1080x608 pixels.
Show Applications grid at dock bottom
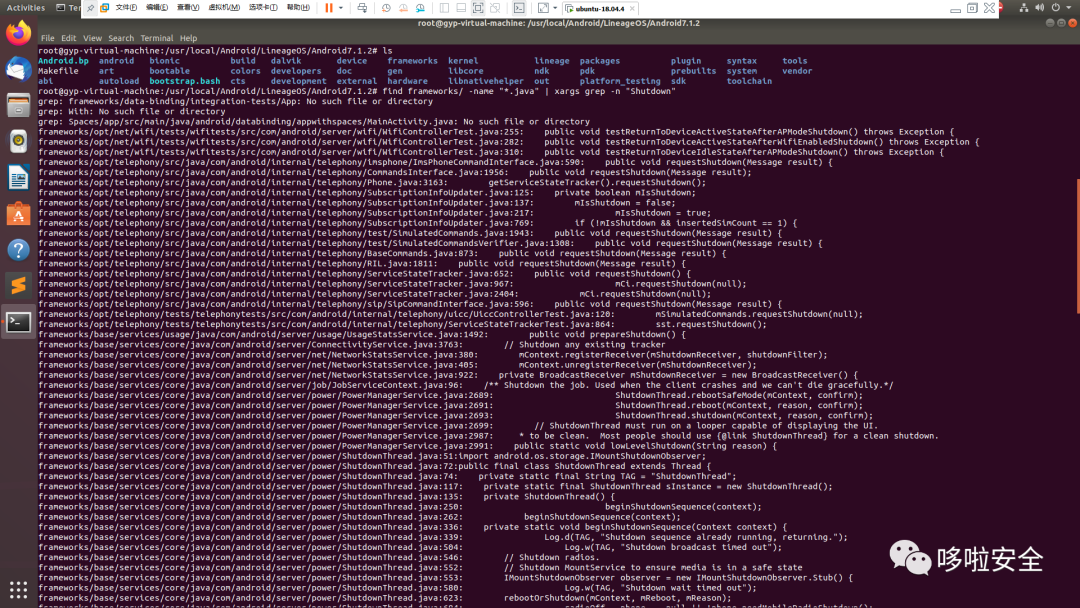[x=19, y=589]
